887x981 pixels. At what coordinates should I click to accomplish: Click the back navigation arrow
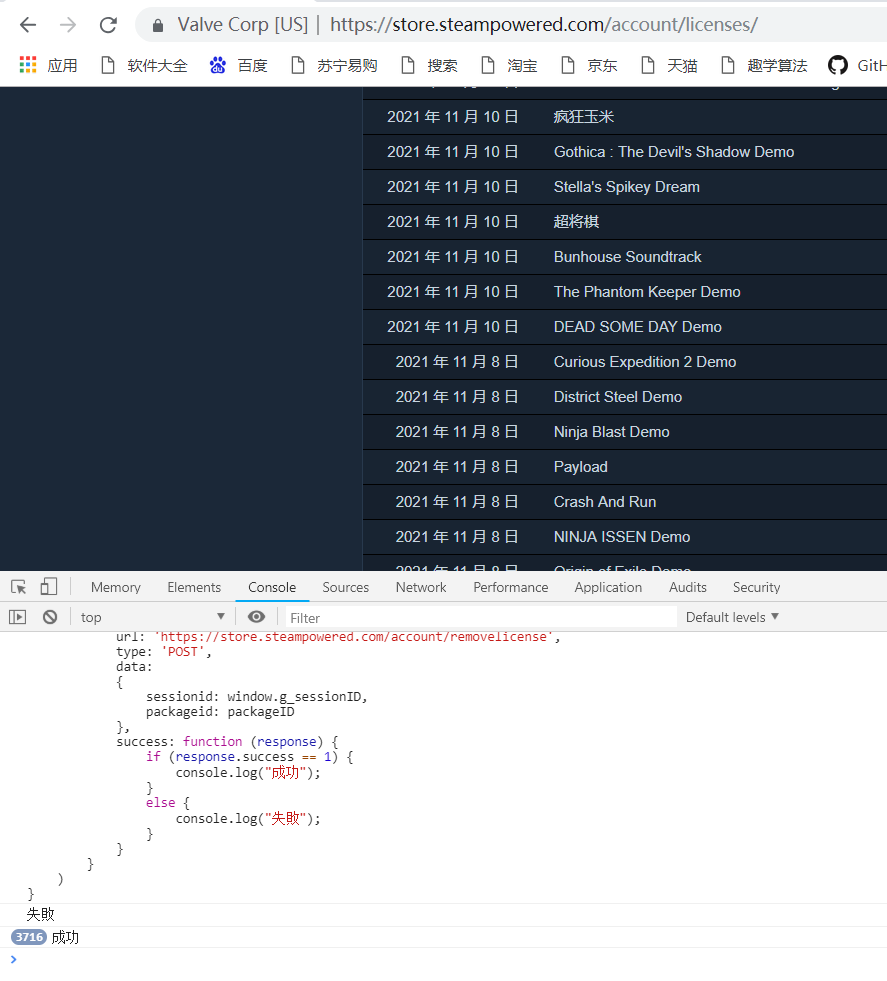coord(27,24)
